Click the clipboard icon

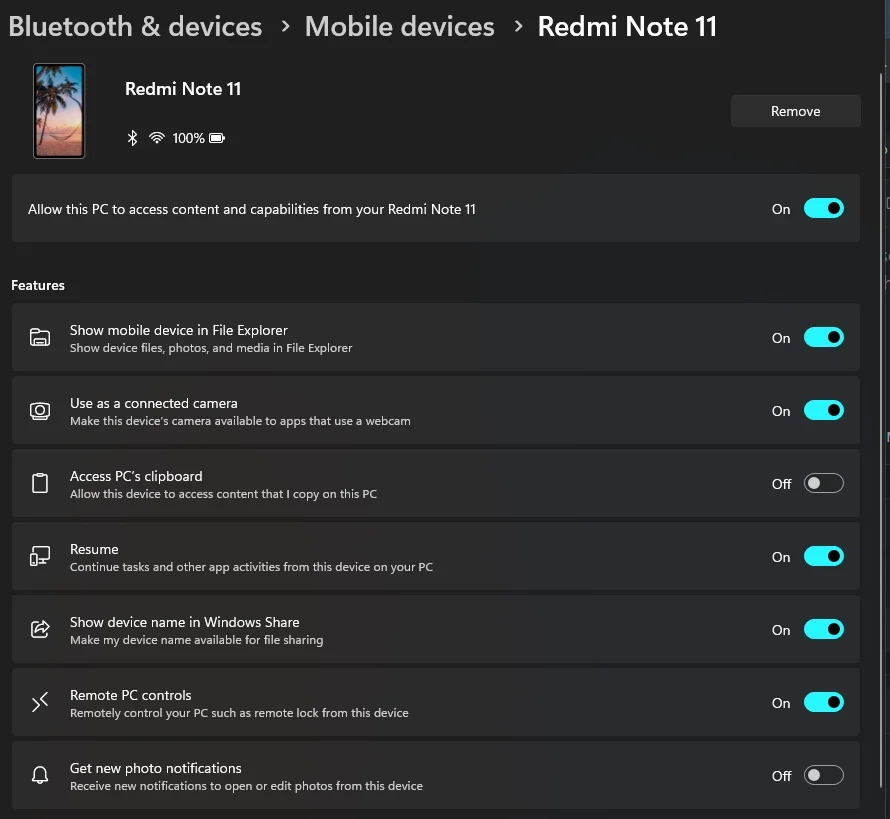40,483
